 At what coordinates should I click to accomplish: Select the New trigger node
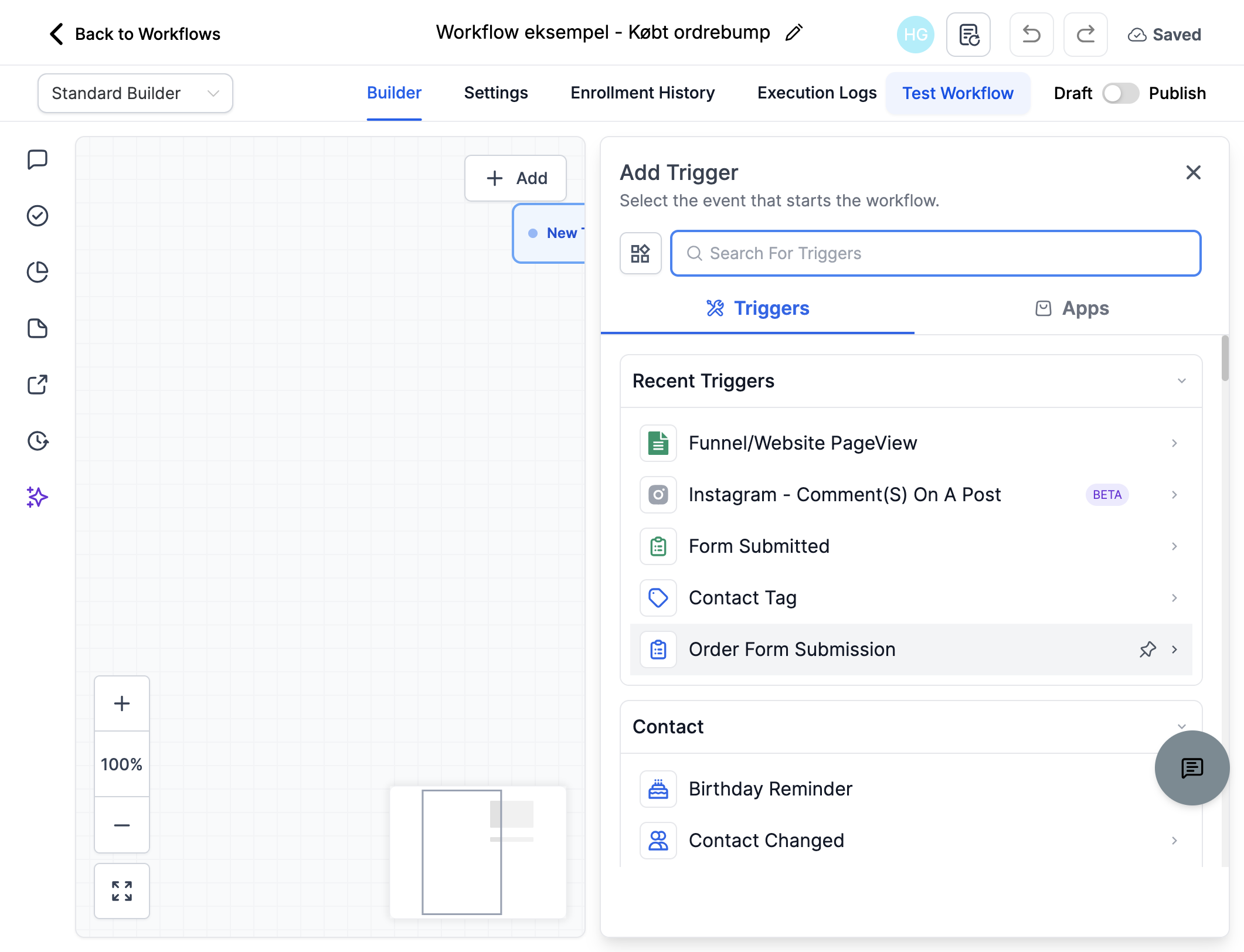[x=549, y=233]
